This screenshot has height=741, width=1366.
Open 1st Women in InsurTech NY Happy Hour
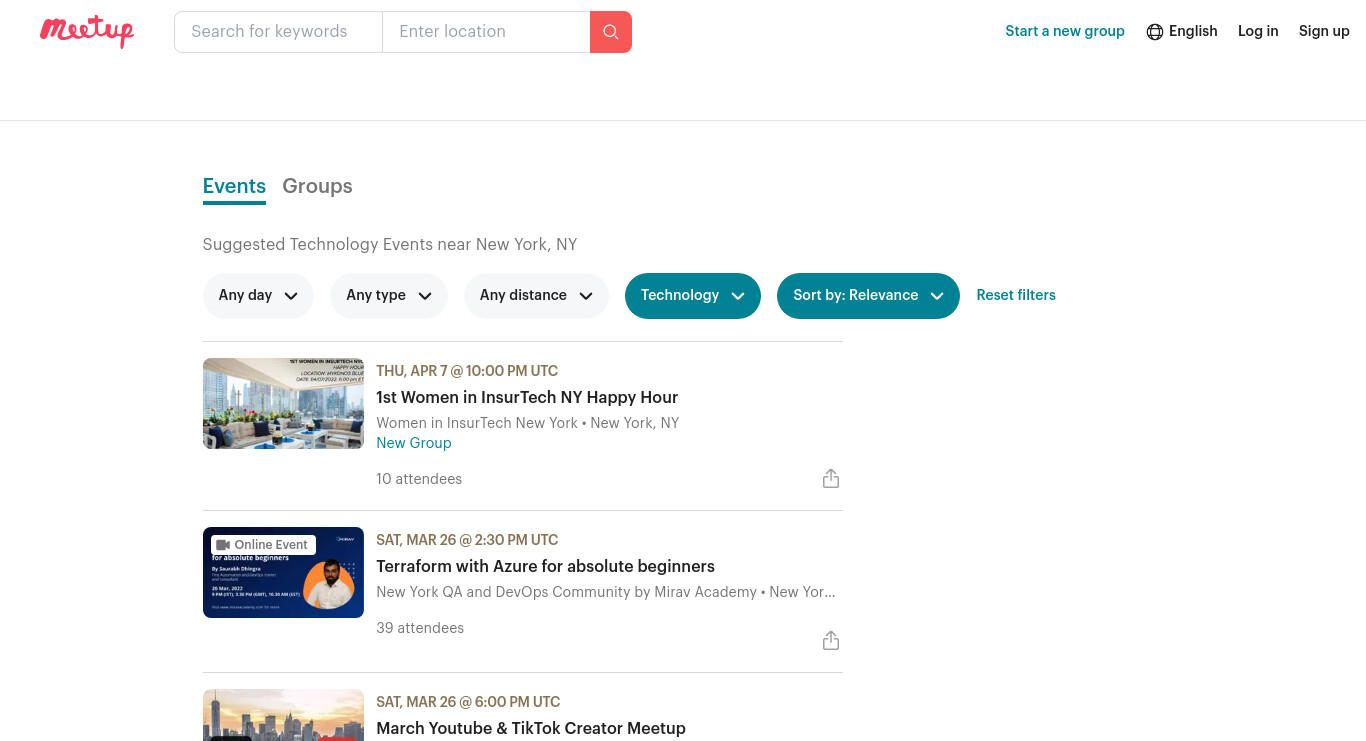click(x=527, y=397)
